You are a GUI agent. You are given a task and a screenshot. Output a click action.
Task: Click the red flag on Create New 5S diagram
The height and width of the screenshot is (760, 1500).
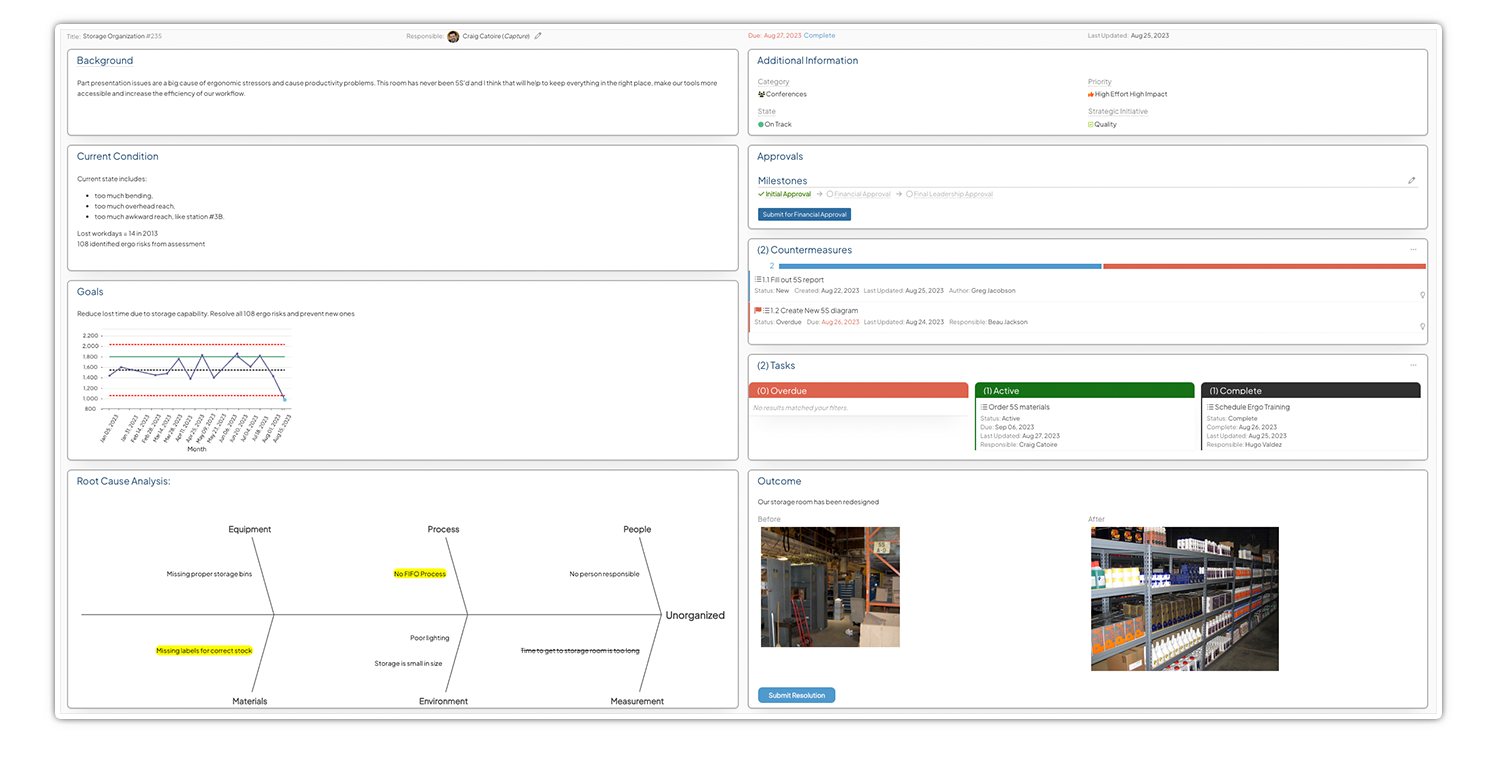point(758,310)
